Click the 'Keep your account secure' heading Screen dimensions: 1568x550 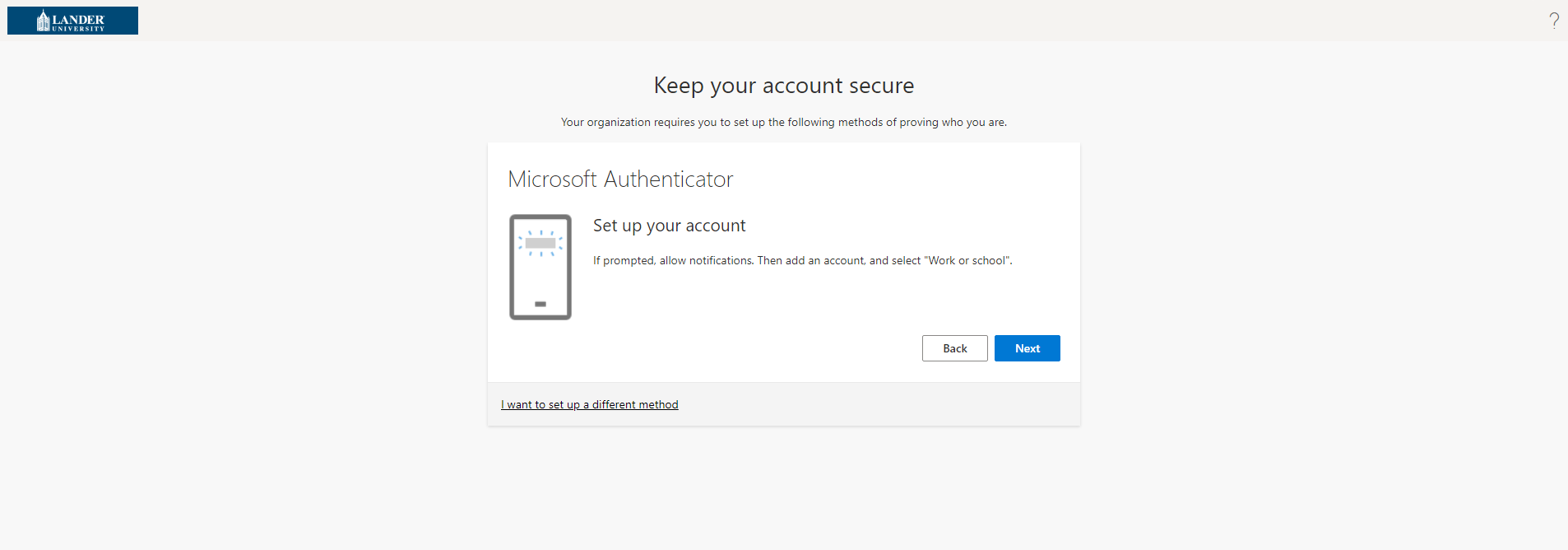click(x=783, y=86)
